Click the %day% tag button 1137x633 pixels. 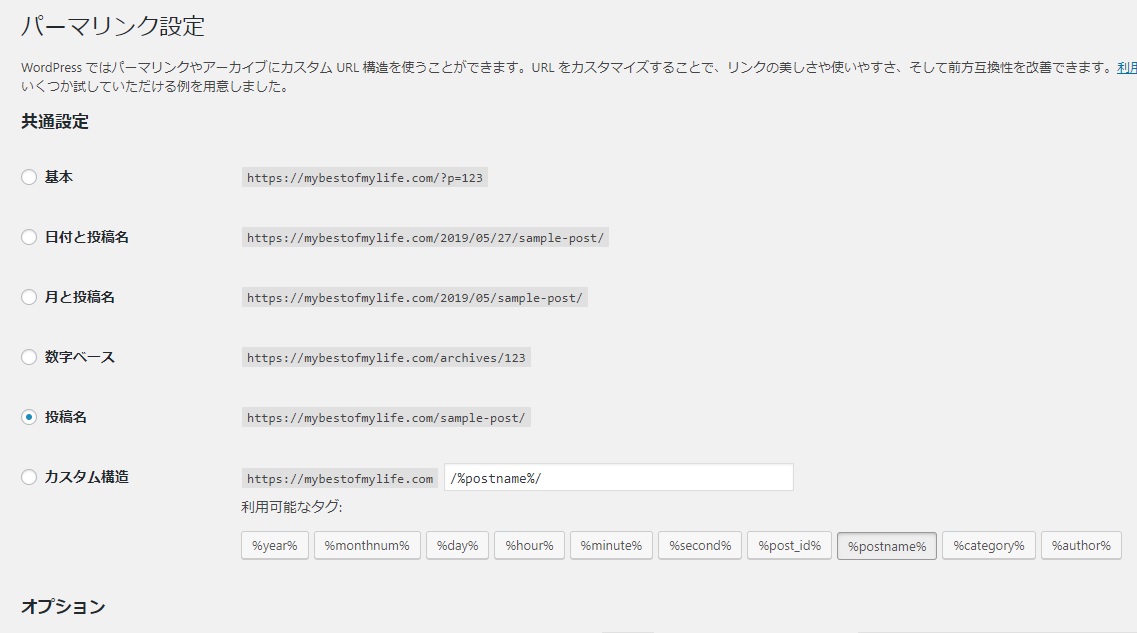(x=458, y=545)
